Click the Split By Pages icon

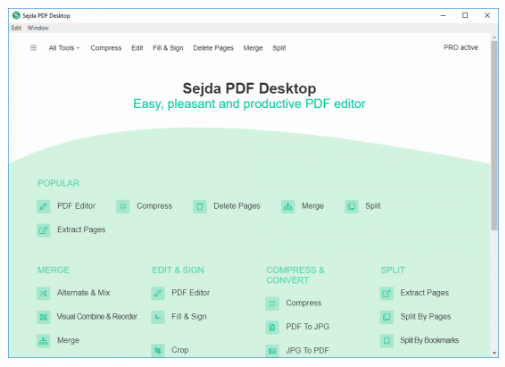coord(387,317)
